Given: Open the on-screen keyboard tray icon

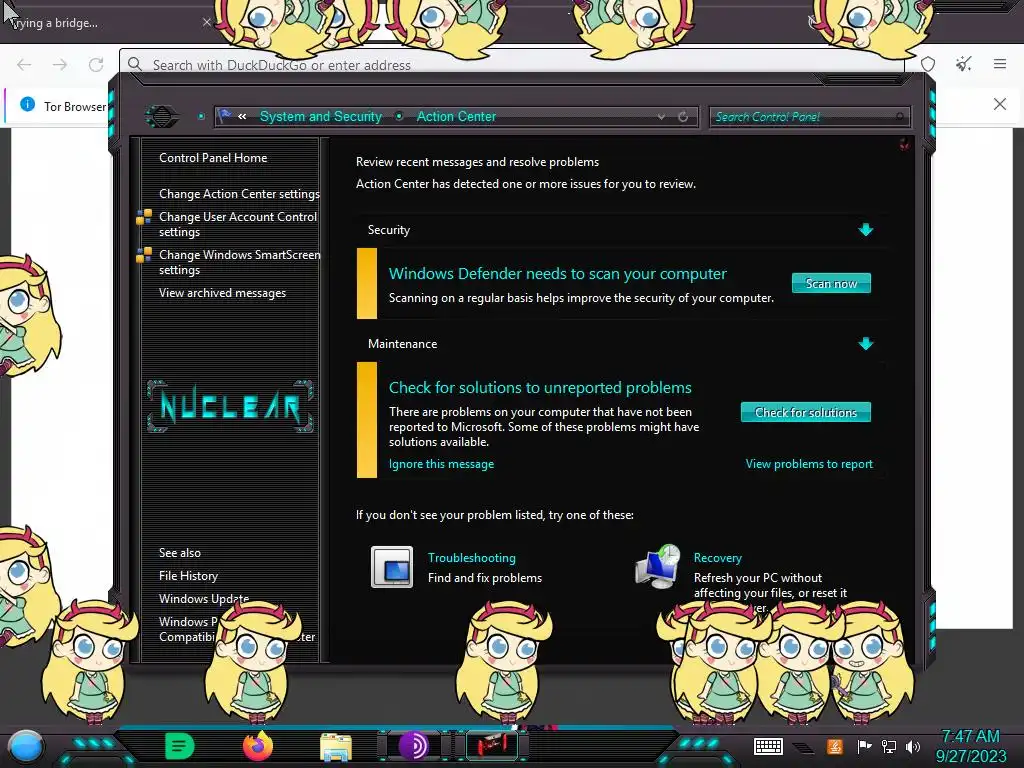Looking at the screenshot, I should point(768,746).
